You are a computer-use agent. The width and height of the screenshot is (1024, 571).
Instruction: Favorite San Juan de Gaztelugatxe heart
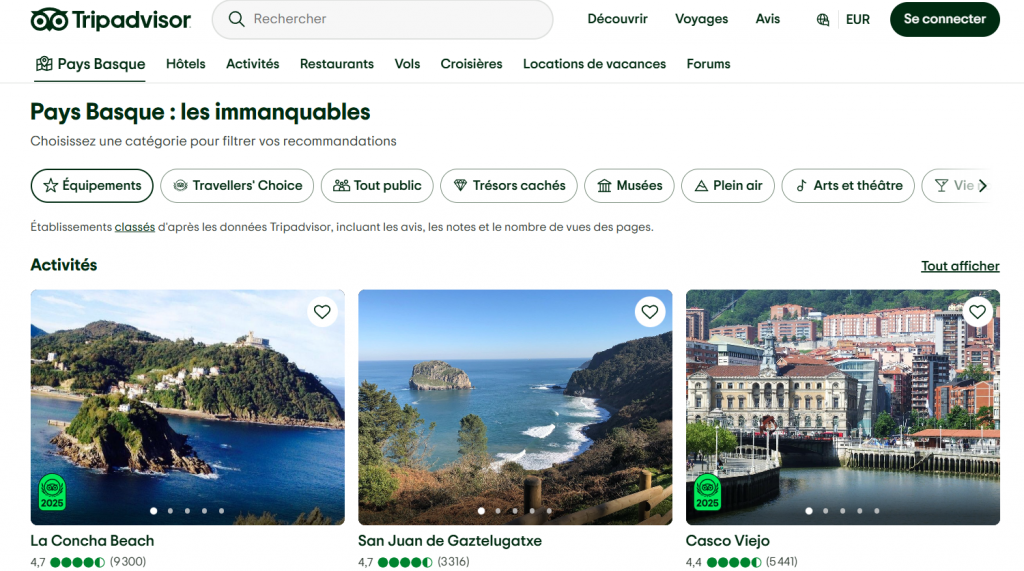[x=650, y=312]
